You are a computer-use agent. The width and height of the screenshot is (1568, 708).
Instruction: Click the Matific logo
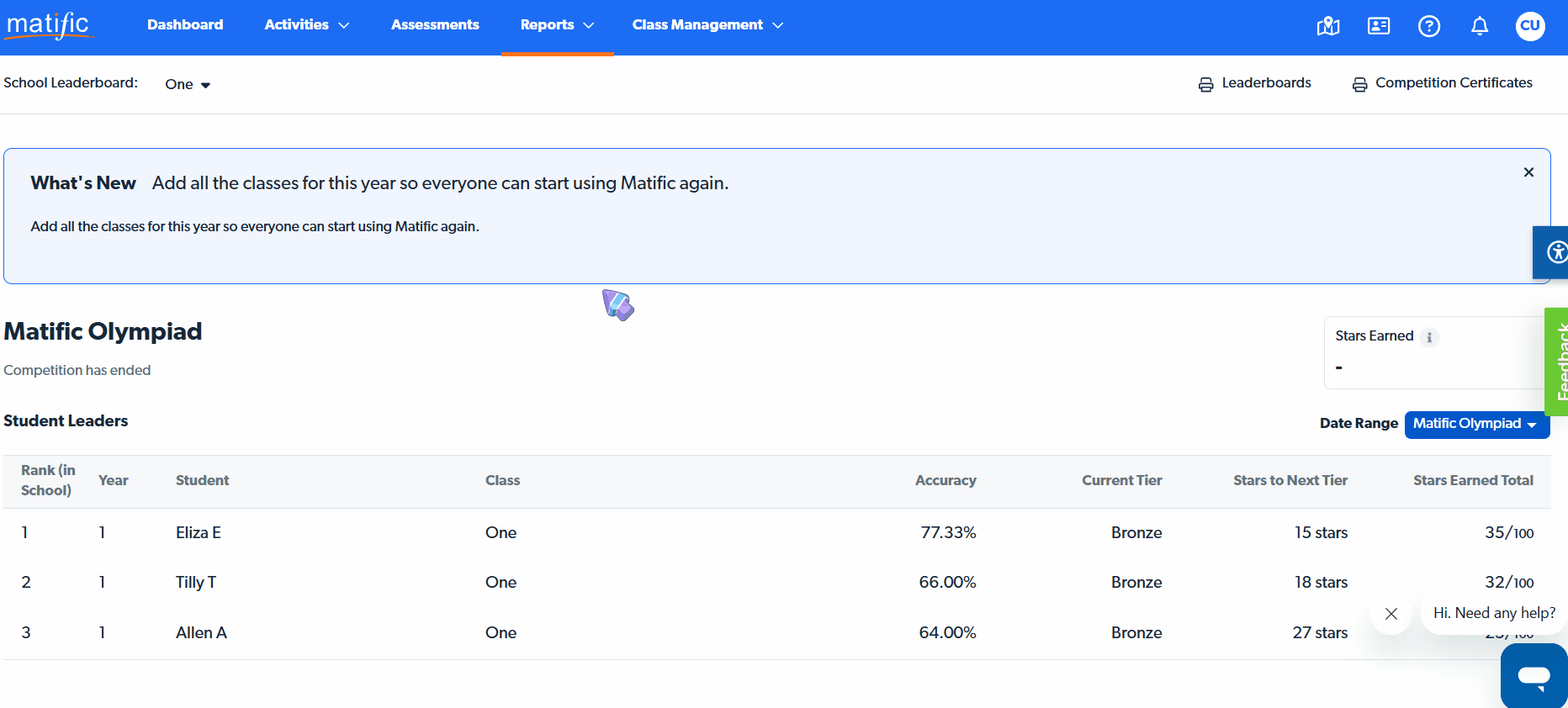[x=48, y=25]
